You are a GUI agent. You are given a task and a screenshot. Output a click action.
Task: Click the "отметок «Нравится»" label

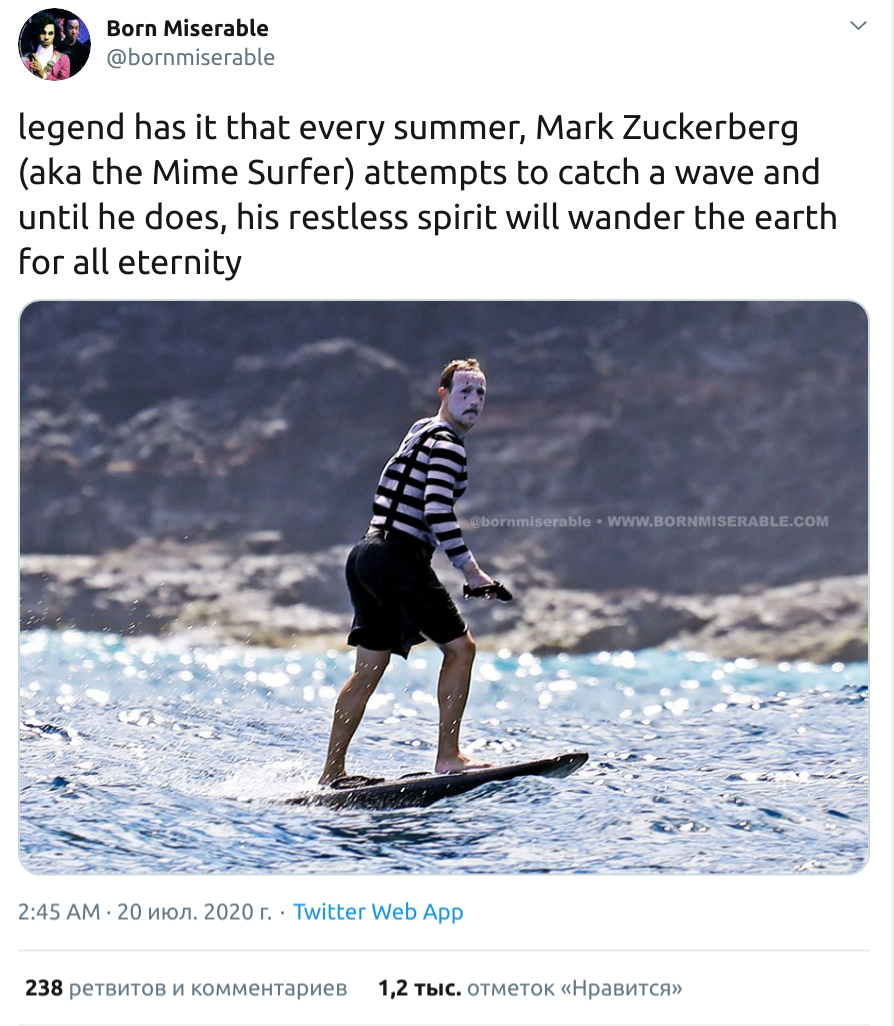pos(574,989)
